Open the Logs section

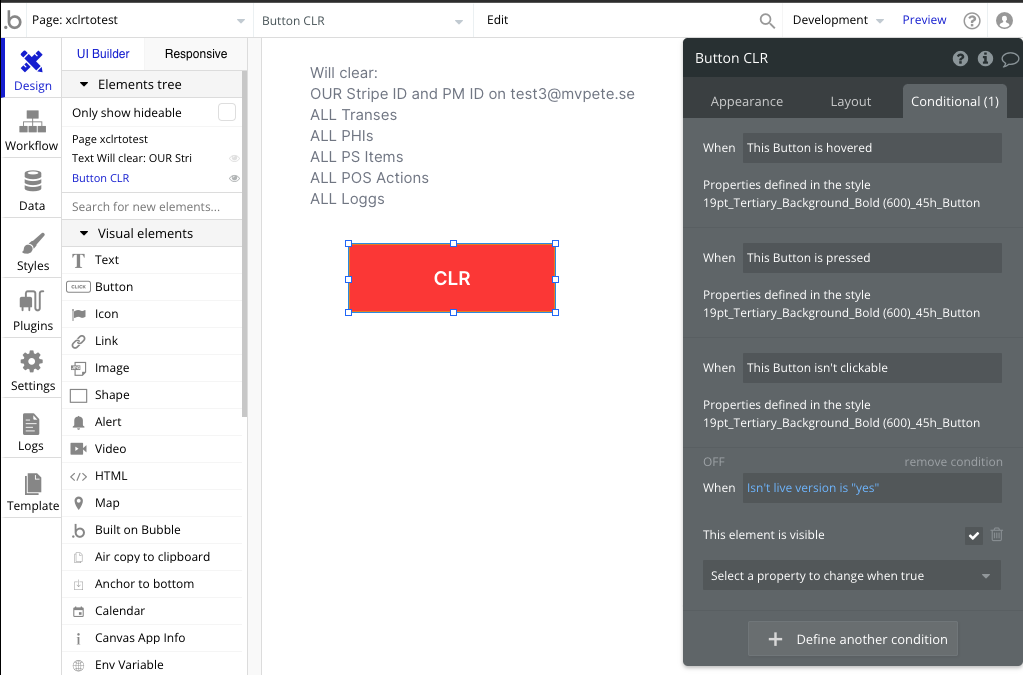[32, 430]
